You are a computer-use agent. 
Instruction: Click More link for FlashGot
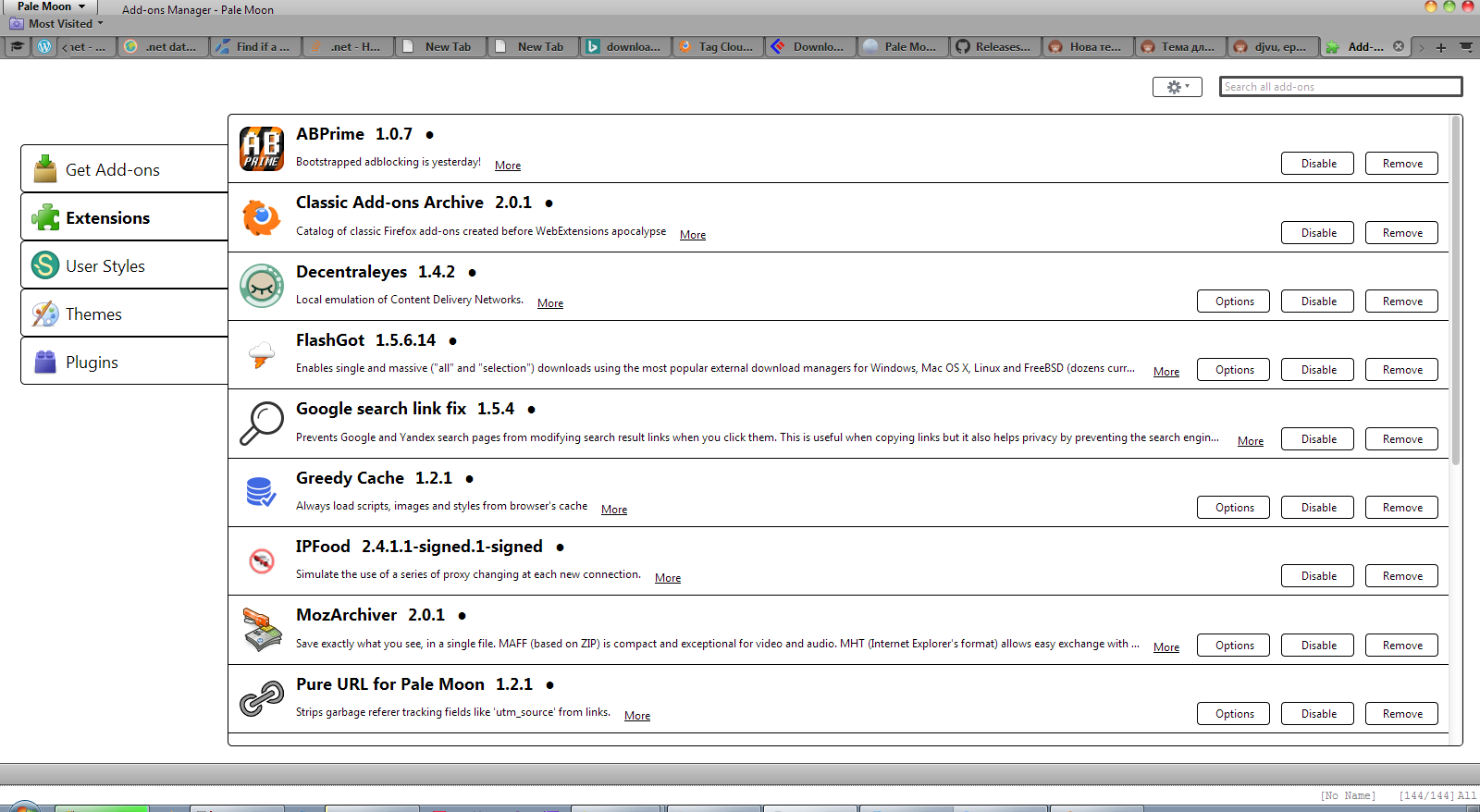pyautogui.click(x=1166, y=372)
